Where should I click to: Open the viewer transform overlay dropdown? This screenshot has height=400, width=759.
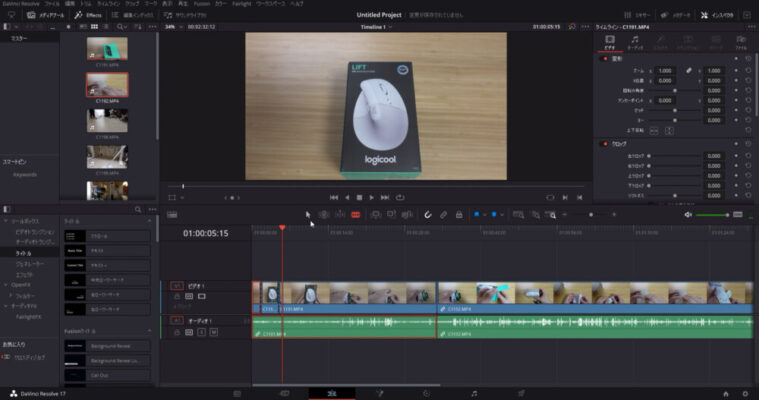(182, 198)
